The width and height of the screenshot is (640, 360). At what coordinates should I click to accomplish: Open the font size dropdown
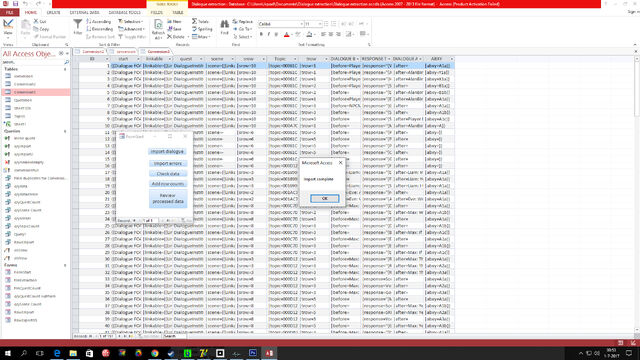click(x=320, y=24)
